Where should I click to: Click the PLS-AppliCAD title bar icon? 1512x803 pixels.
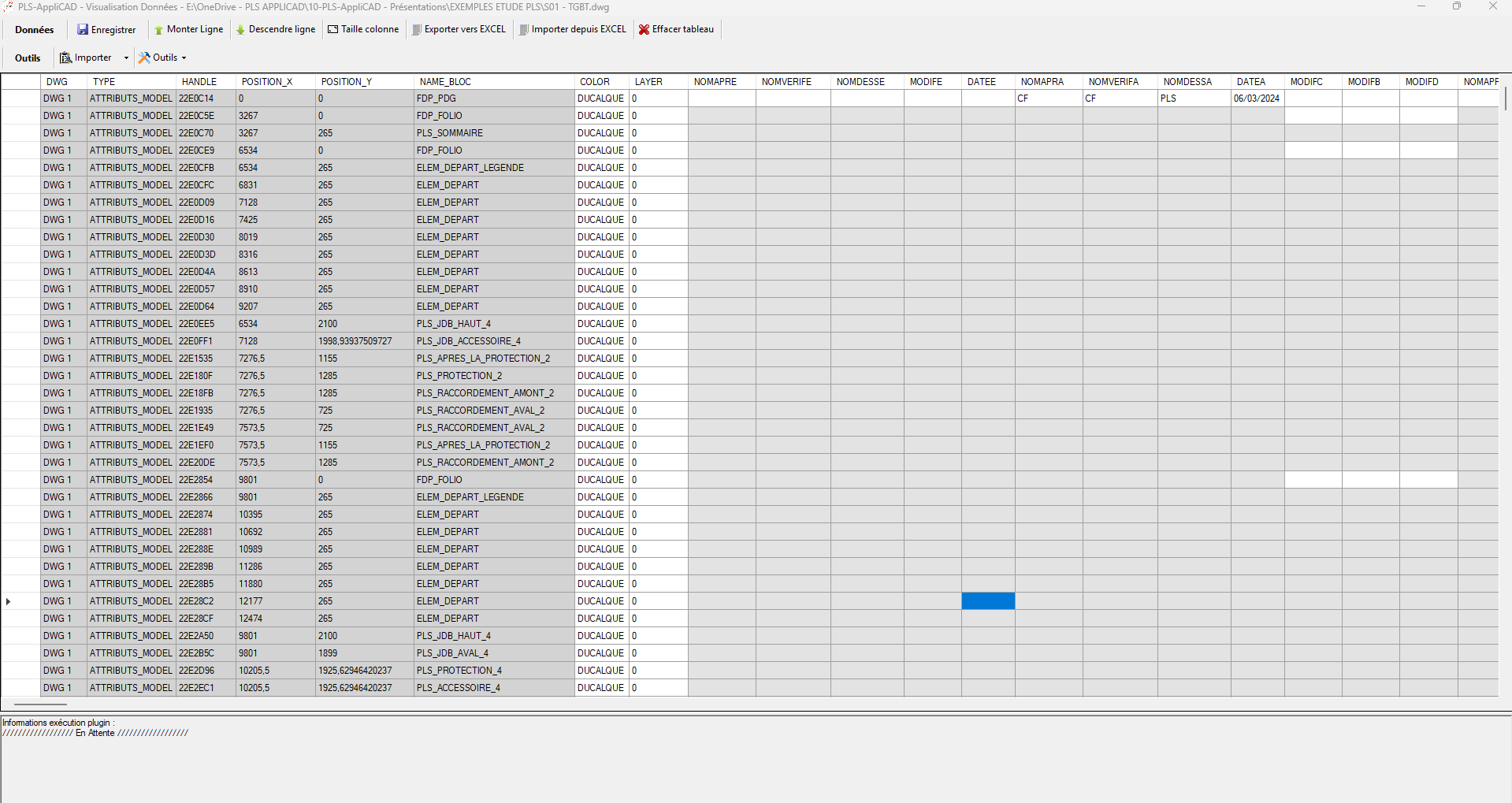[x=7, y=6]
